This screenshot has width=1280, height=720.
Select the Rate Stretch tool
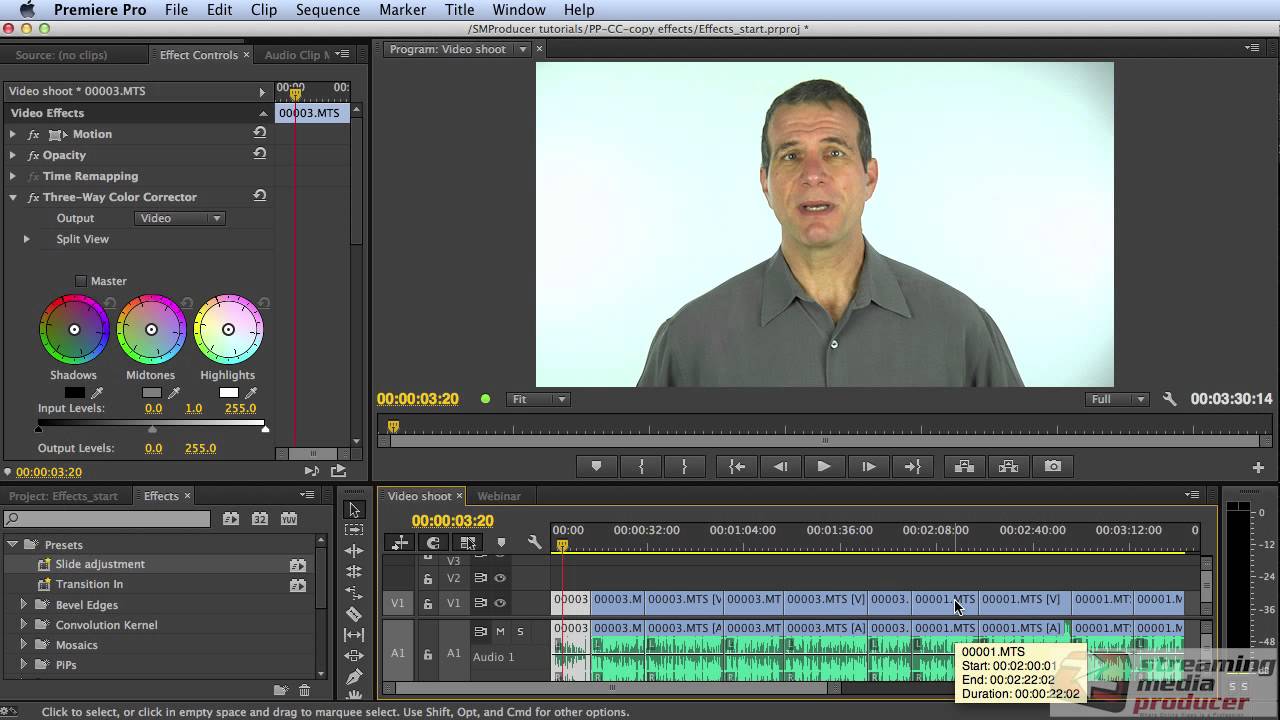[x=354, y=593]
